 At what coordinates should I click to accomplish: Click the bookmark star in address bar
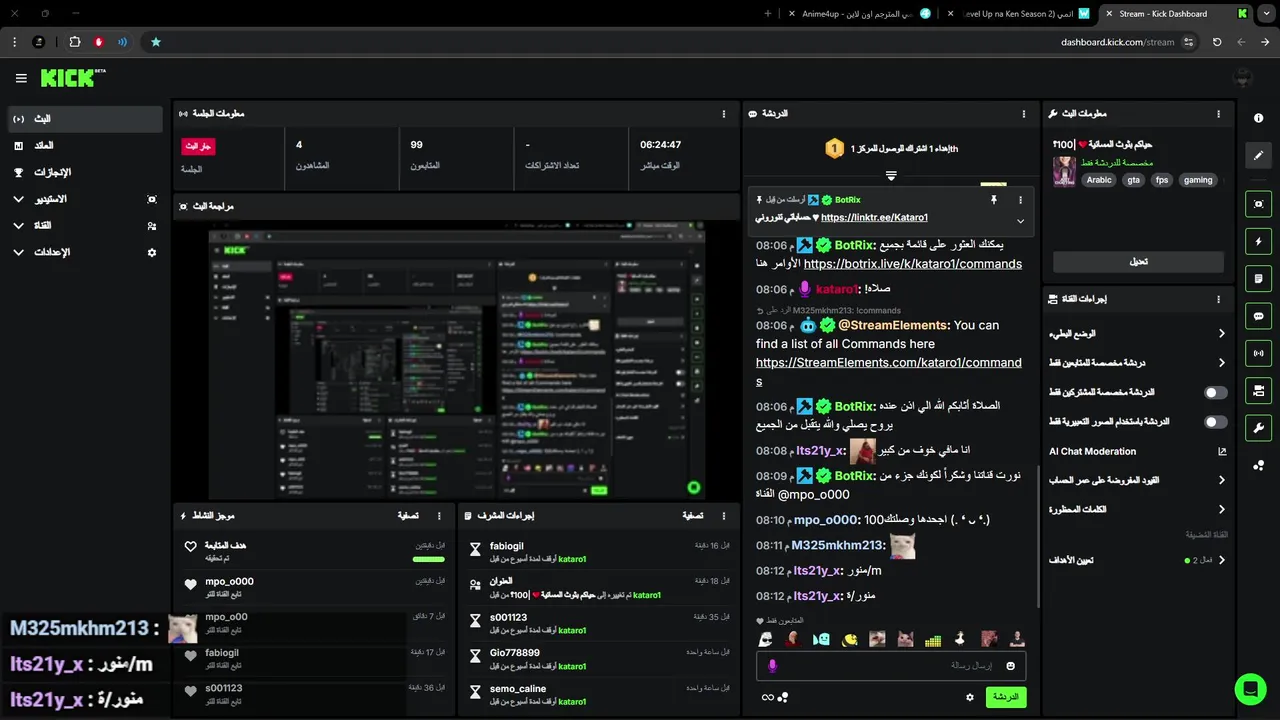(x=155, y=42)
